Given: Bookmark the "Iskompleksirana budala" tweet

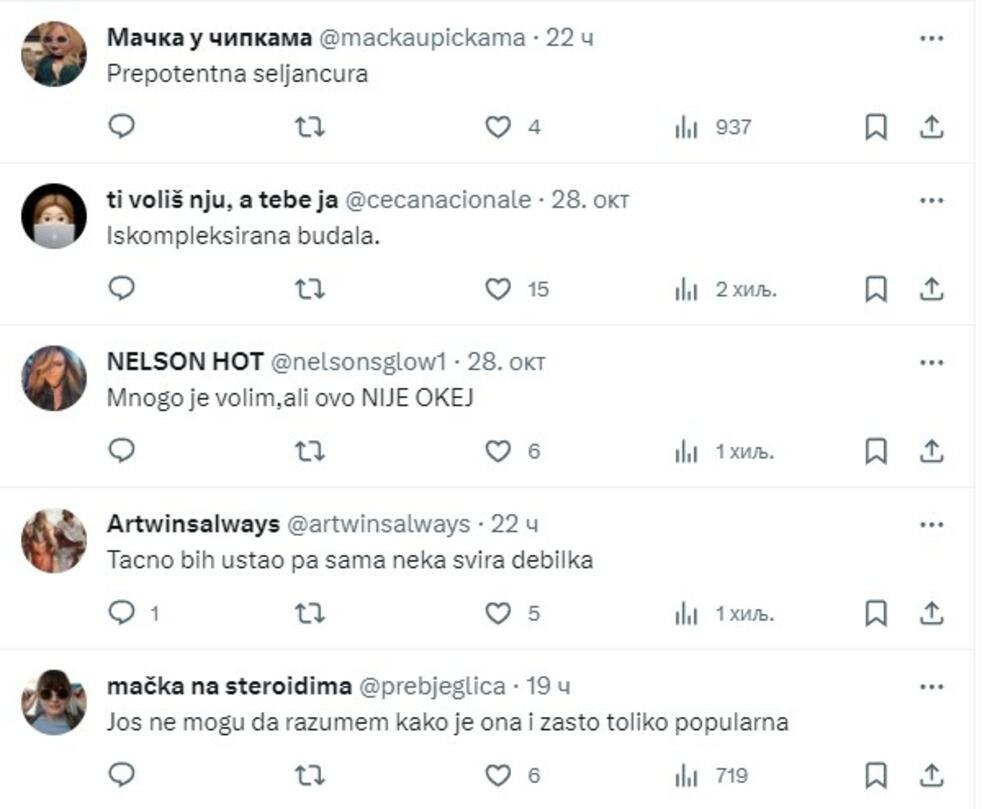Looking at the screenshot, I should point(878,290).
